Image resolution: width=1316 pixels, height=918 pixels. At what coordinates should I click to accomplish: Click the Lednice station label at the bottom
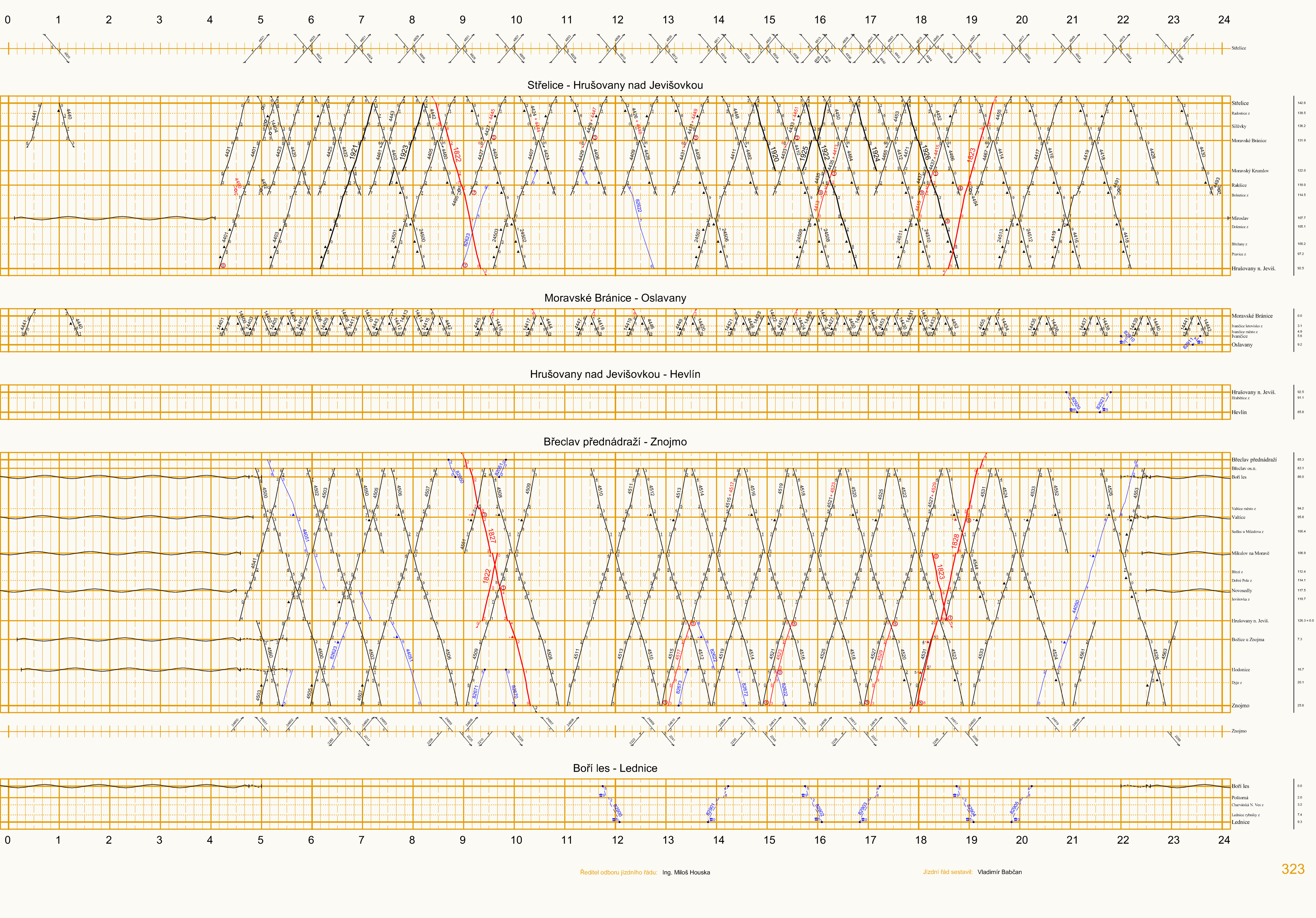click(x=1240, y=822)
